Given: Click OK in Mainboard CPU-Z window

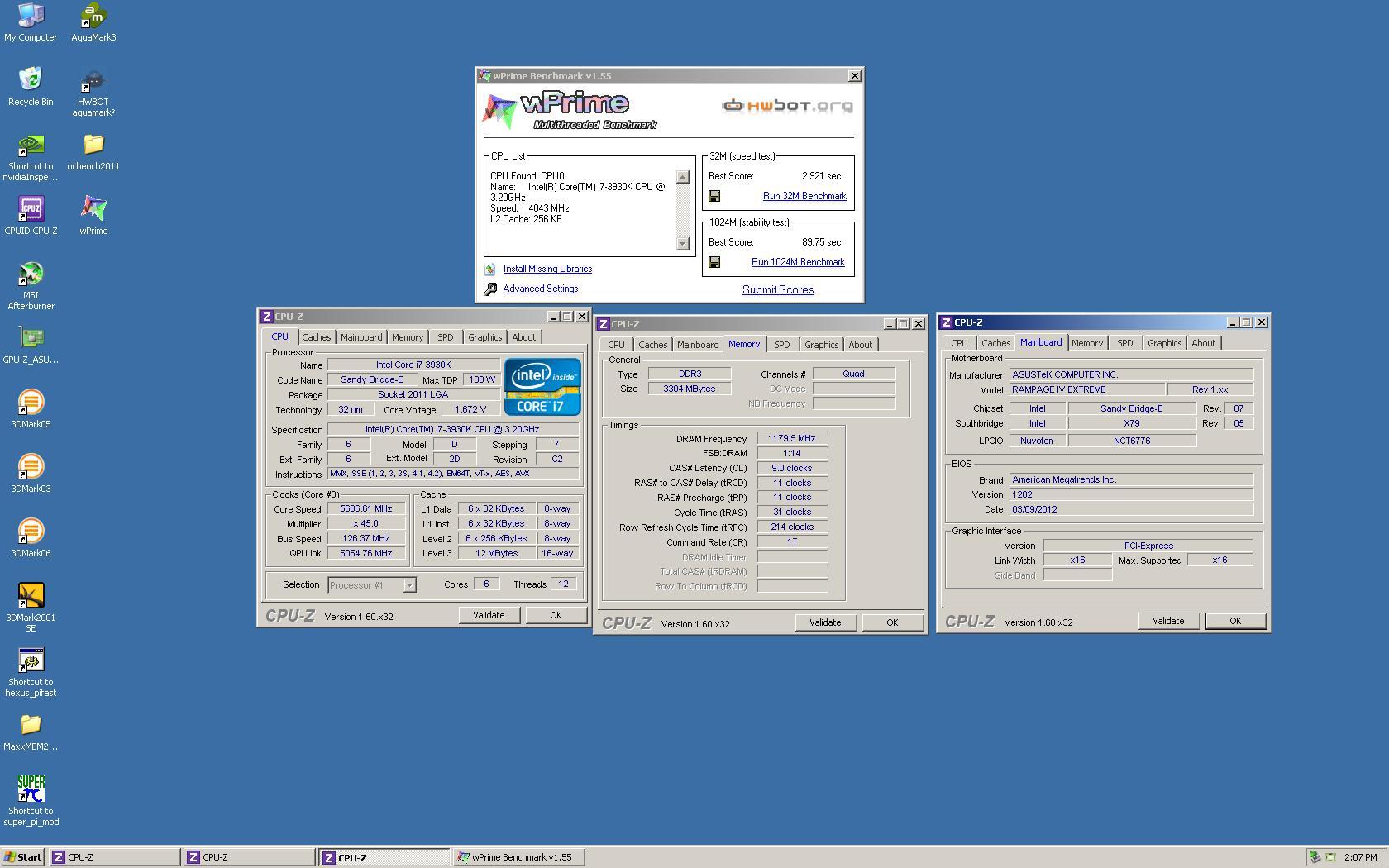Looking at the screenshot, I should point(1235,621).
